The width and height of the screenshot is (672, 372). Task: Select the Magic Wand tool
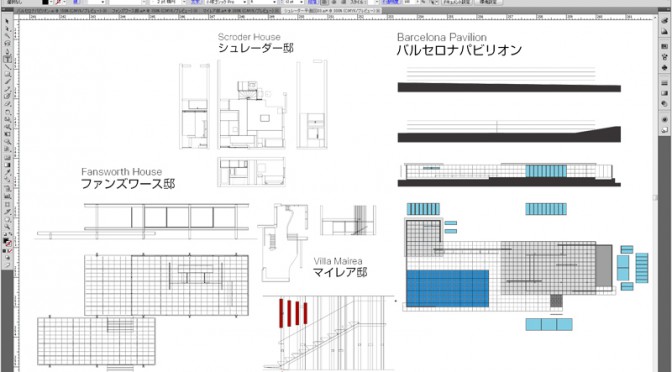click(8, 36)
